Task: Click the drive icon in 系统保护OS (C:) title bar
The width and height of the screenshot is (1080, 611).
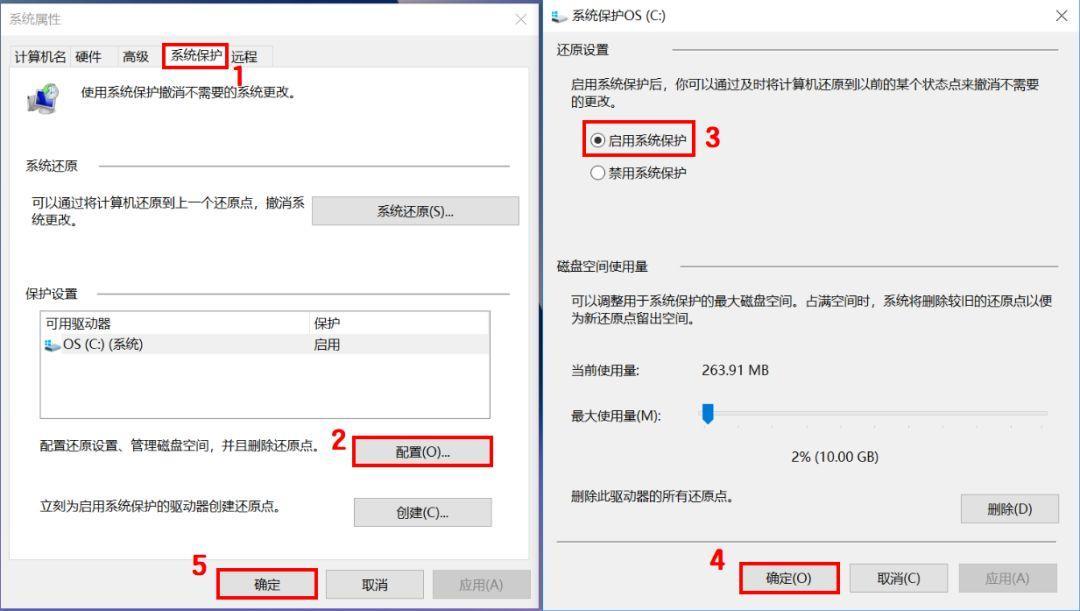Action: point(559,16)
